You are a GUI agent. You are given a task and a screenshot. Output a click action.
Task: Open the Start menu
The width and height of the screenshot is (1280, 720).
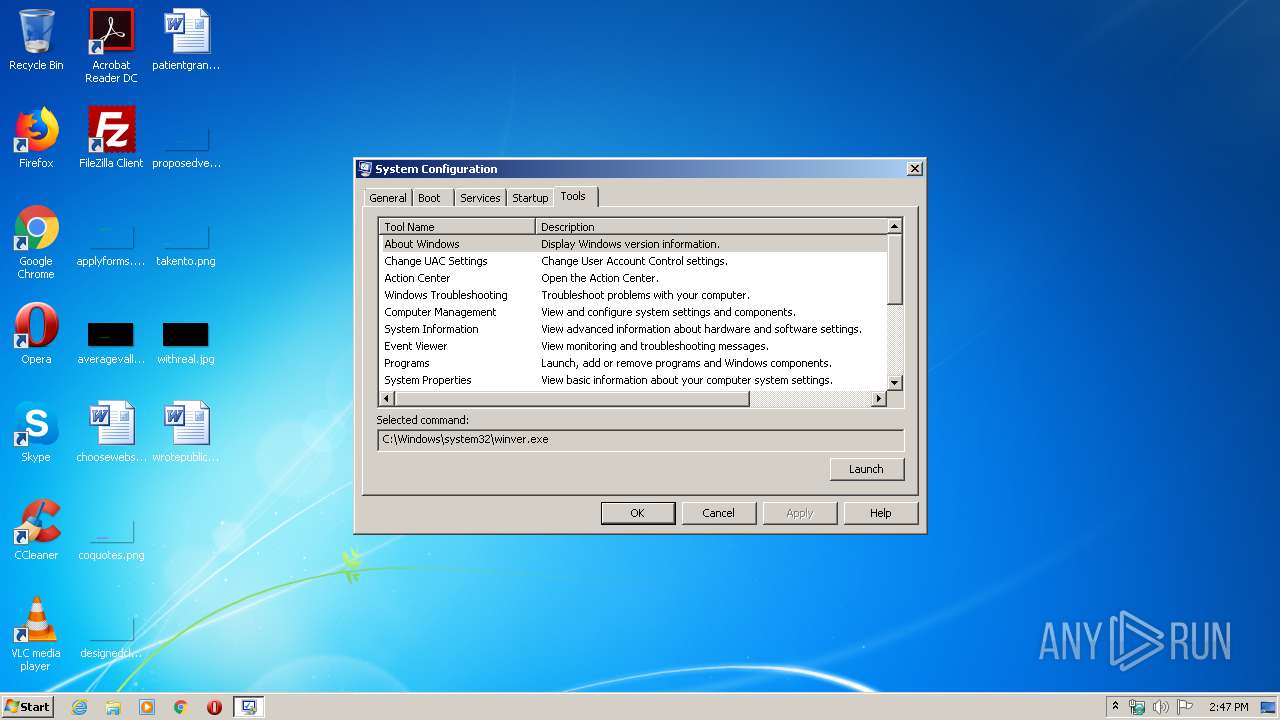[28, 707]
